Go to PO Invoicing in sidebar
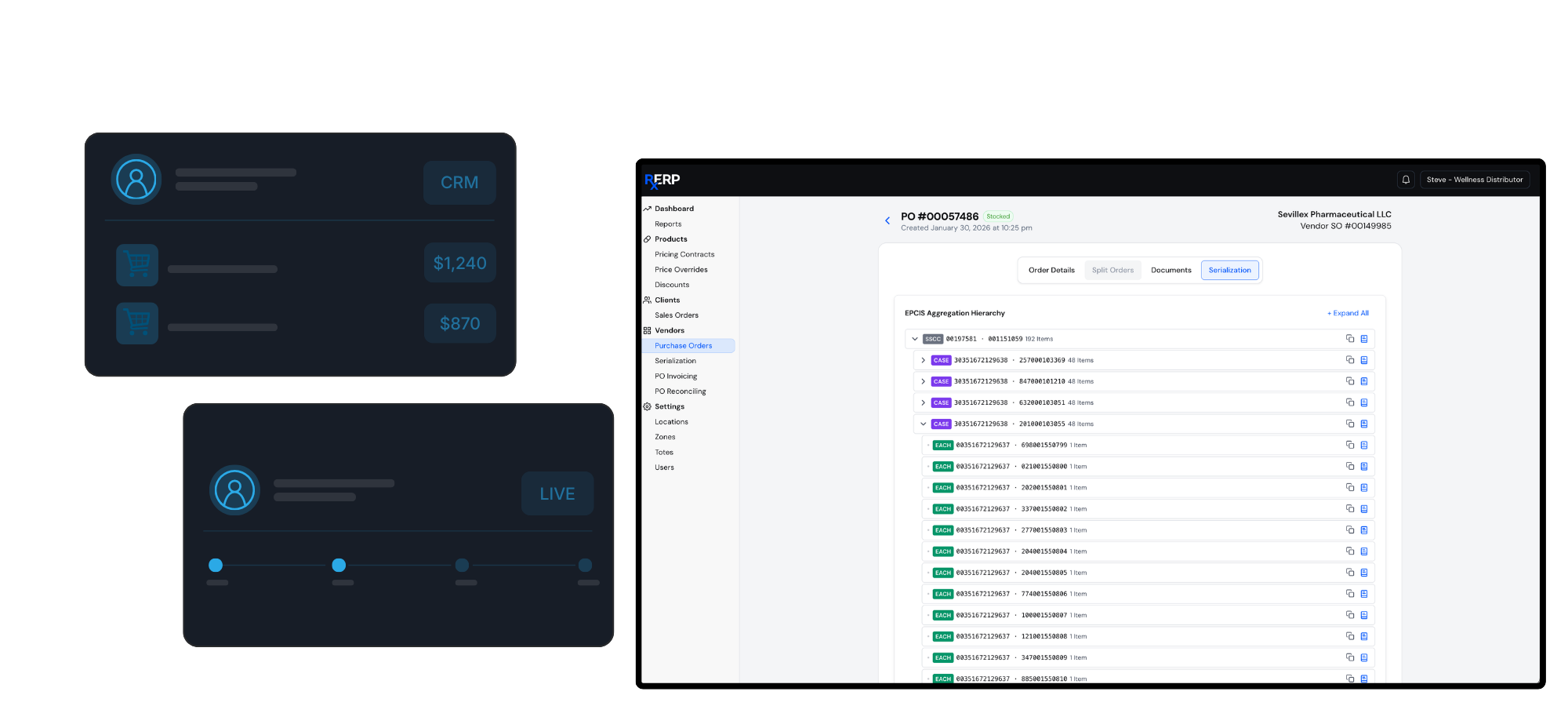Viewport: 1568px width, 706px height. click(676, 377)
